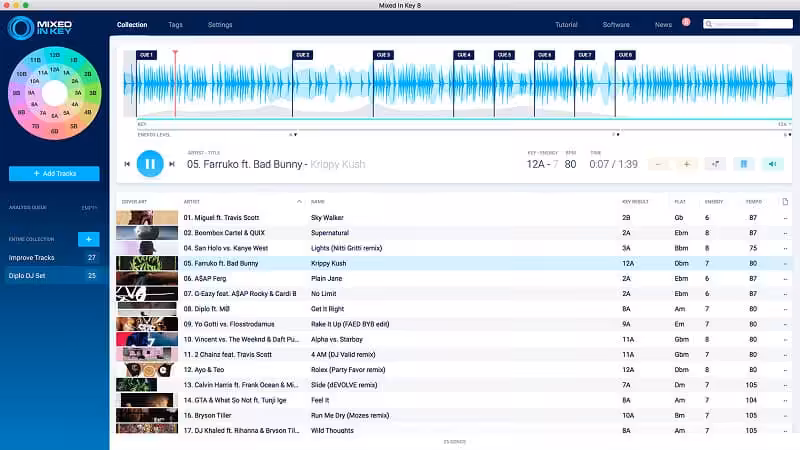Skip to the next track
Image resolution: width=800 pixels, height=450 pixels.
[174, 164]
